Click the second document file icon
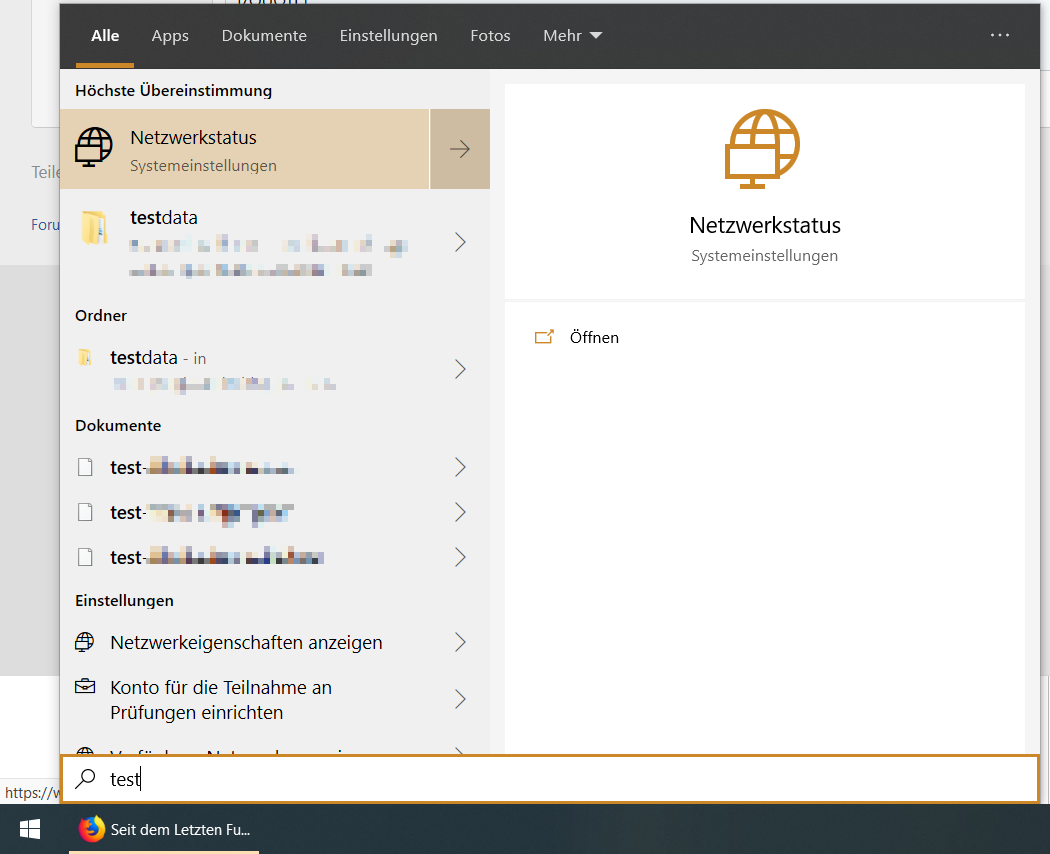 85,512
